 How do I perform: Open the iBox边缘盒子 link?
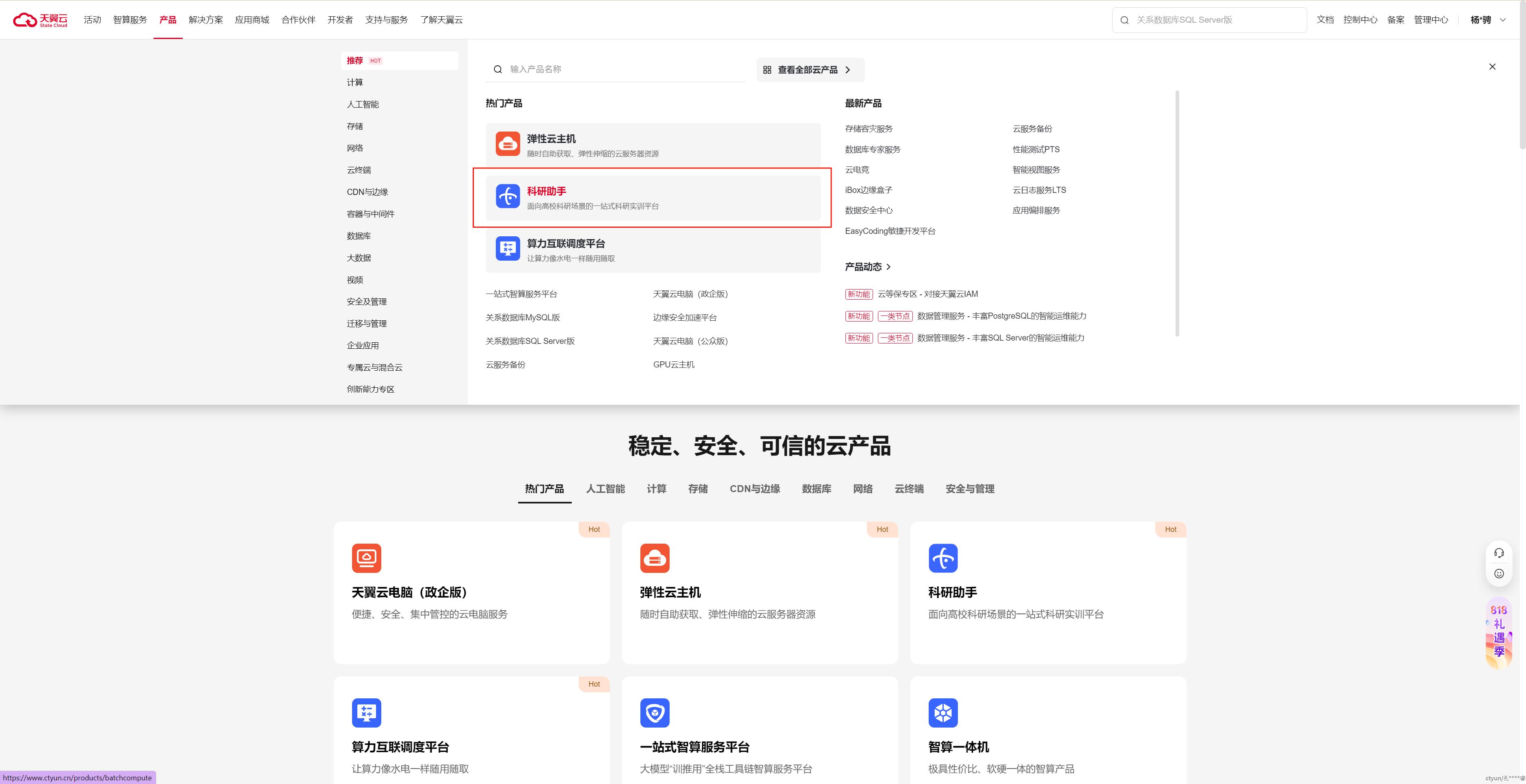click(x=869, y=190)
